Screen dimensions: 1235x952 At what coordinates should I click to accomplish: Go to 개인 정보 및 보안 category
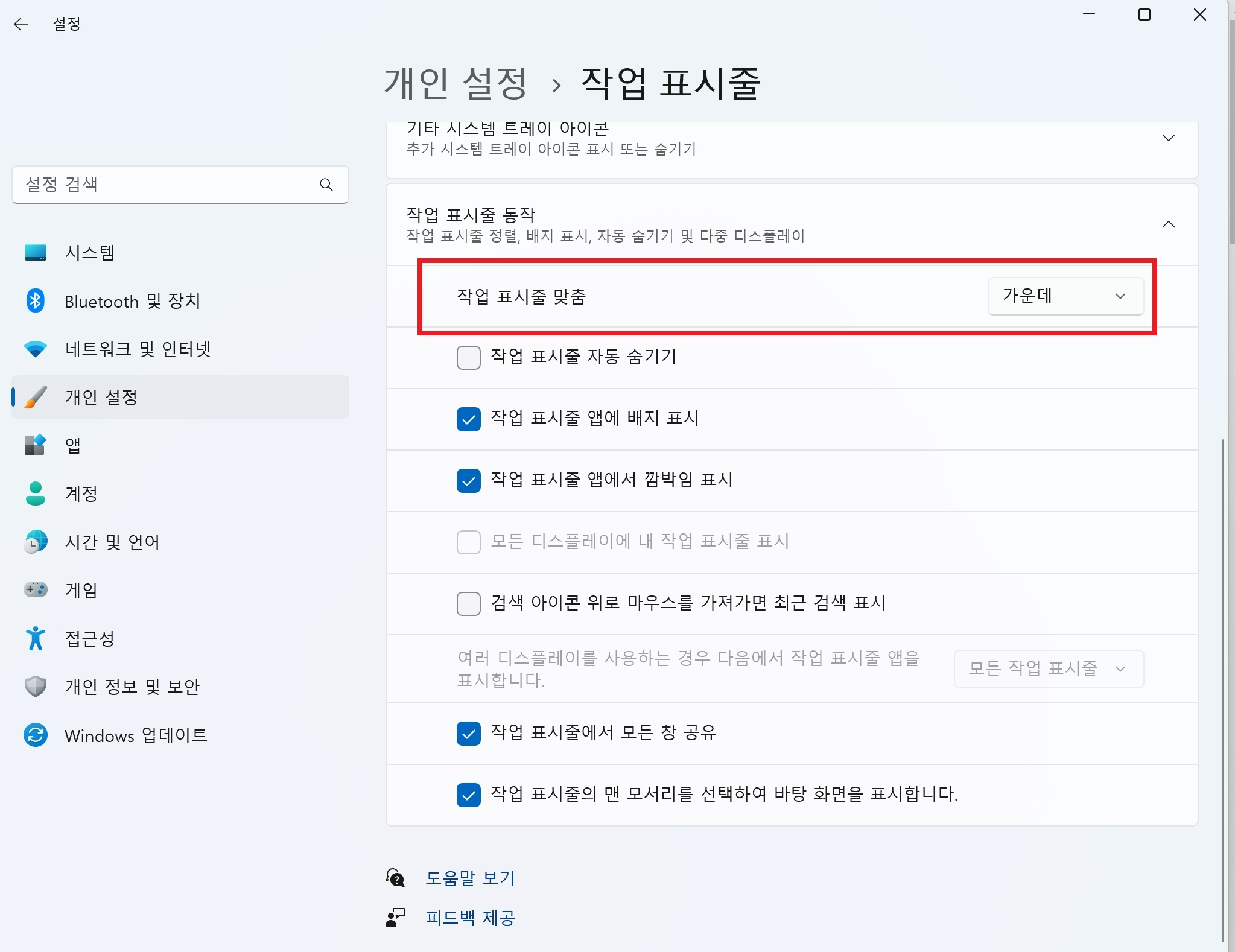(180, 687)
